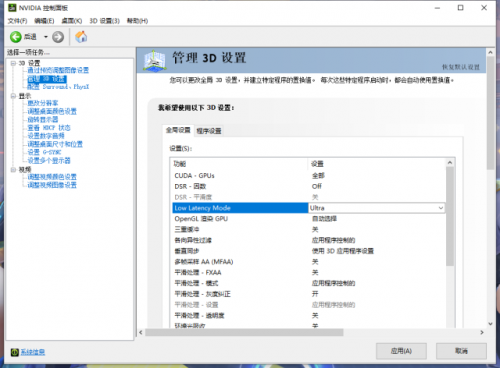
Task: Select the 垂直同步 setting row
Action: 309,251
